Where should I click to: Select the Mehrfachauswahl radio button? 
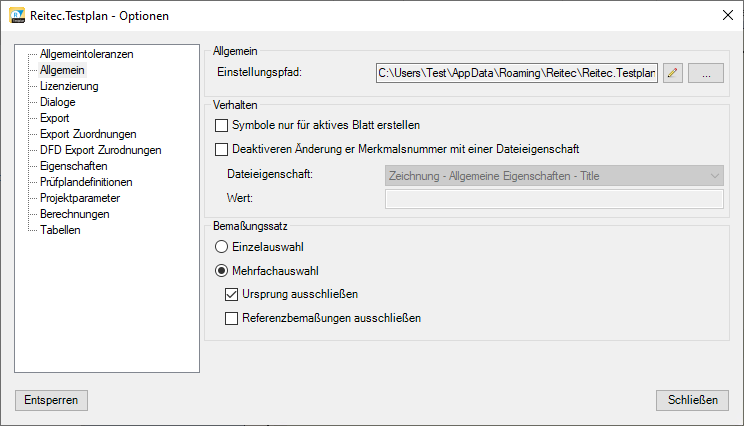coord(222,271)
